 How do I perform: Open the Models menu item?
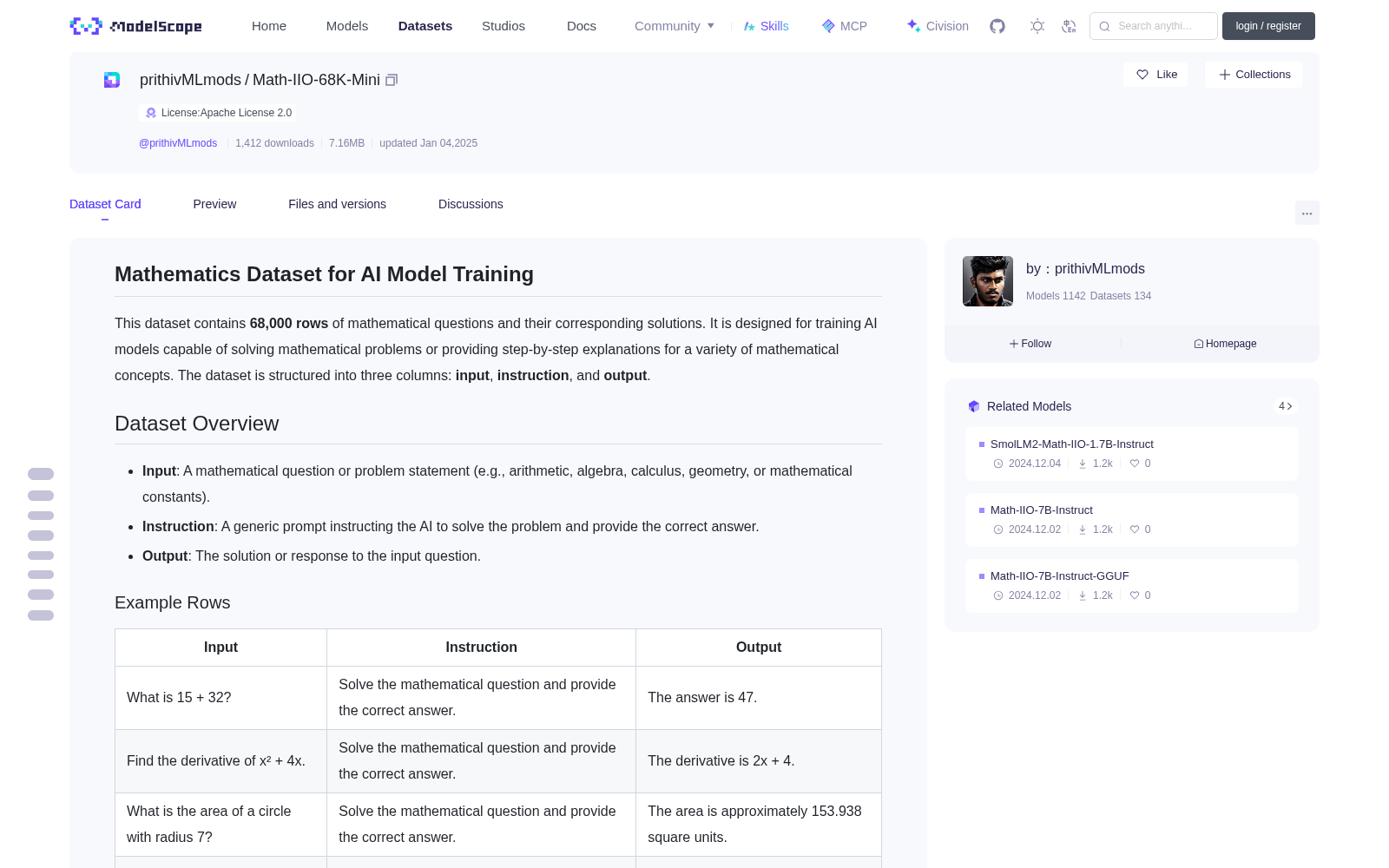coord(347,26)
